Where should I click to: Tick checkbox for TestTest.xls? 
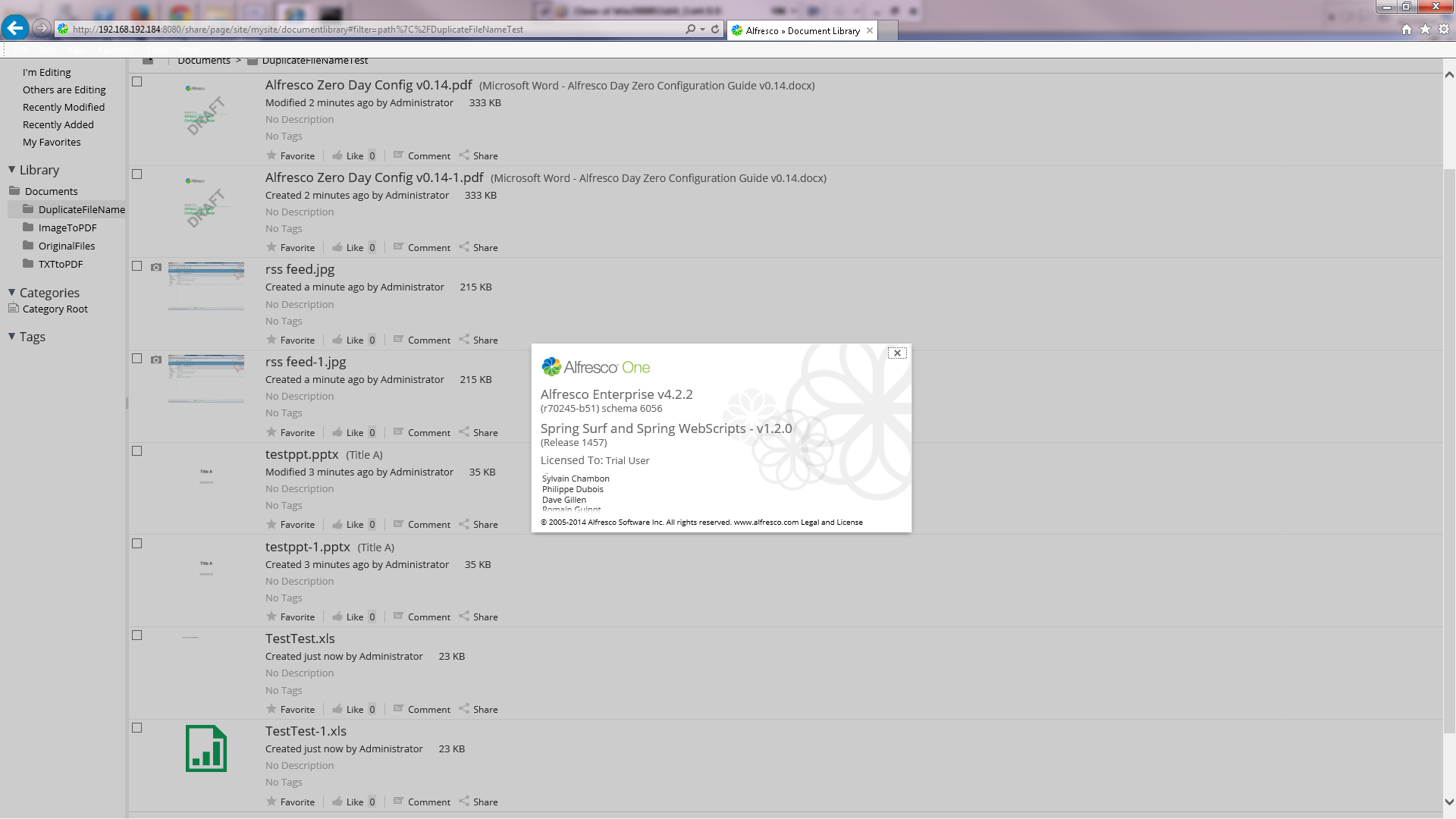(x=137, y=635)
